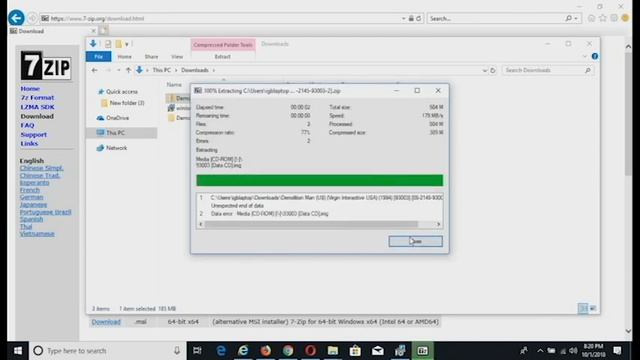Open the Mail app from the taskbar
The image size is (640, 360).
(x=378, y=351)
